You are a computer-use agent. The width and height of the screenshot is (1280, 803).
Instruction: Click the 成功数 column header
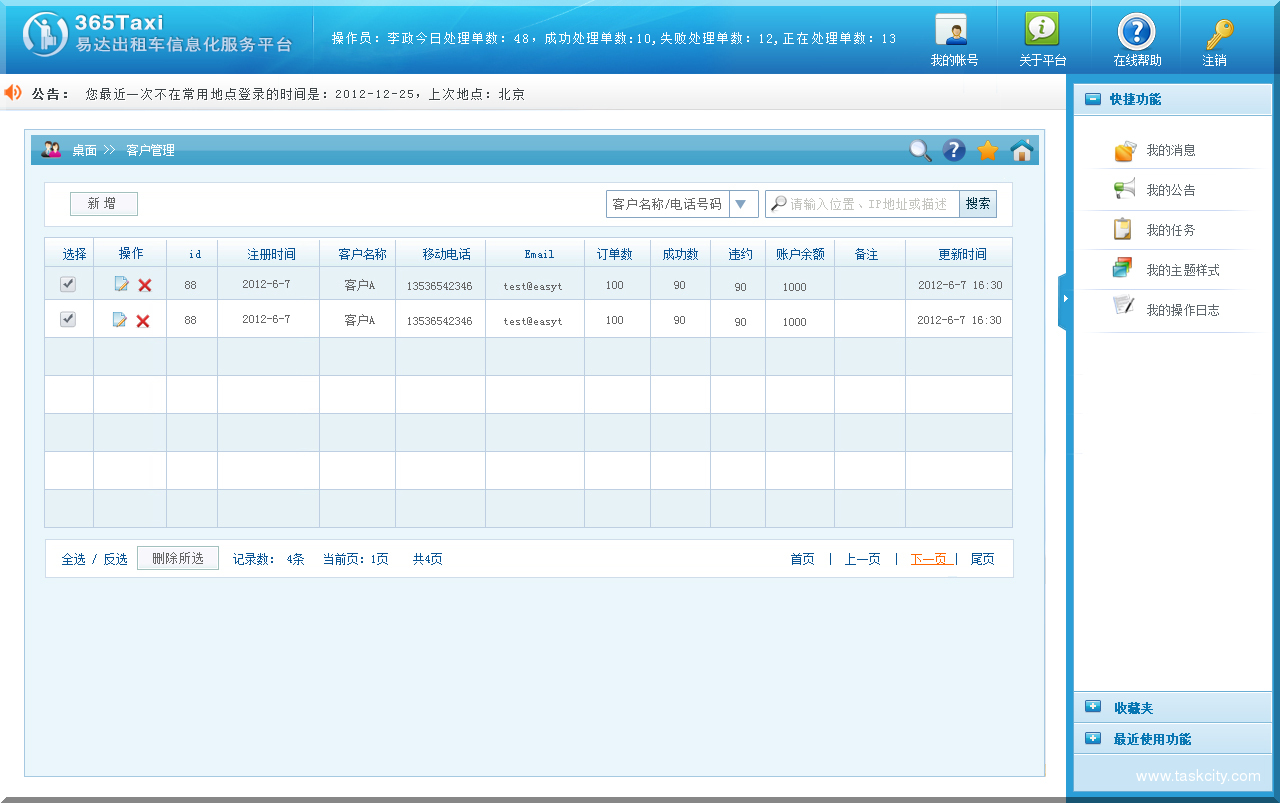tap(680, 254)
